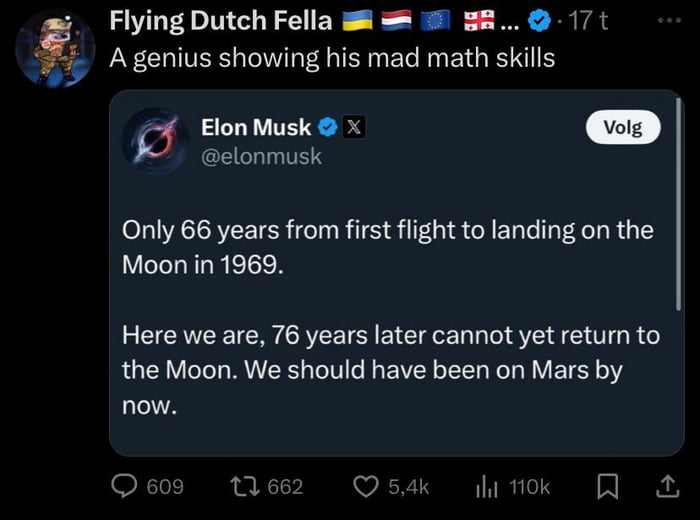Visit the @elonmusk handle link
700x520 pixels.
(x=261, y=156)
